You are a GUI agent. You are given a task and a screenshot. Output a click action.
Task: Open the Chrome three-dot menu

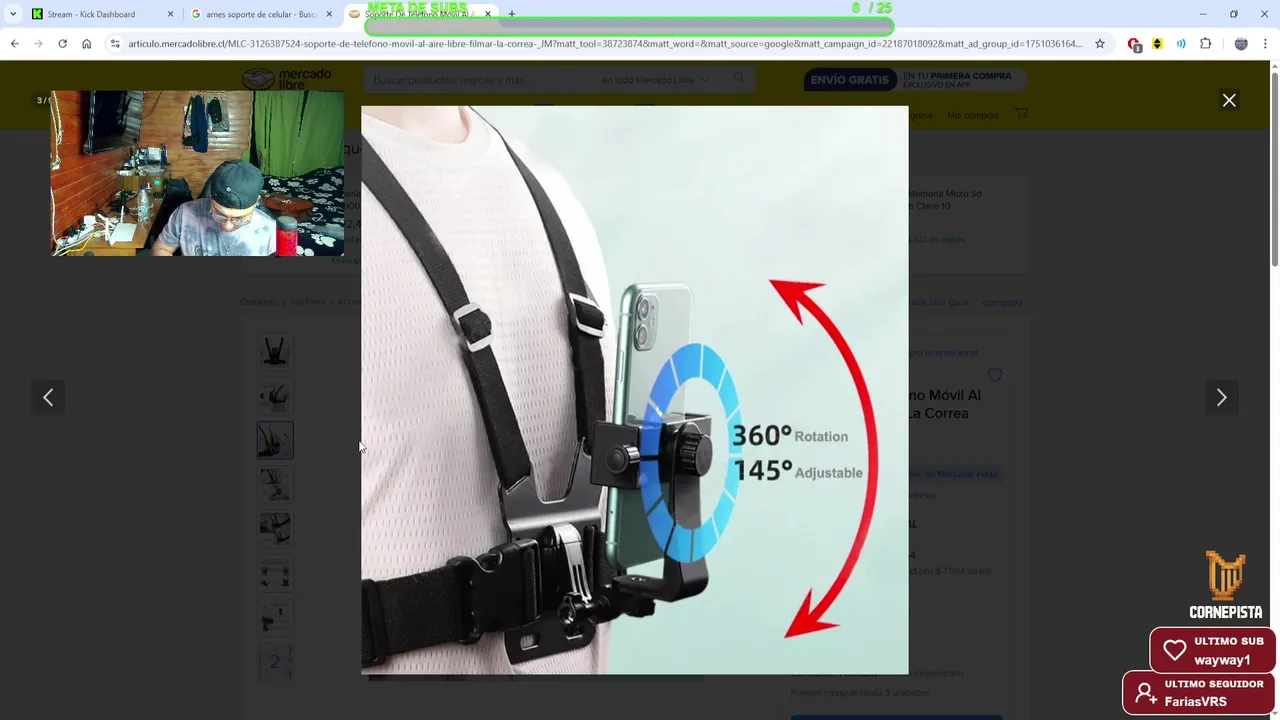1265,44
